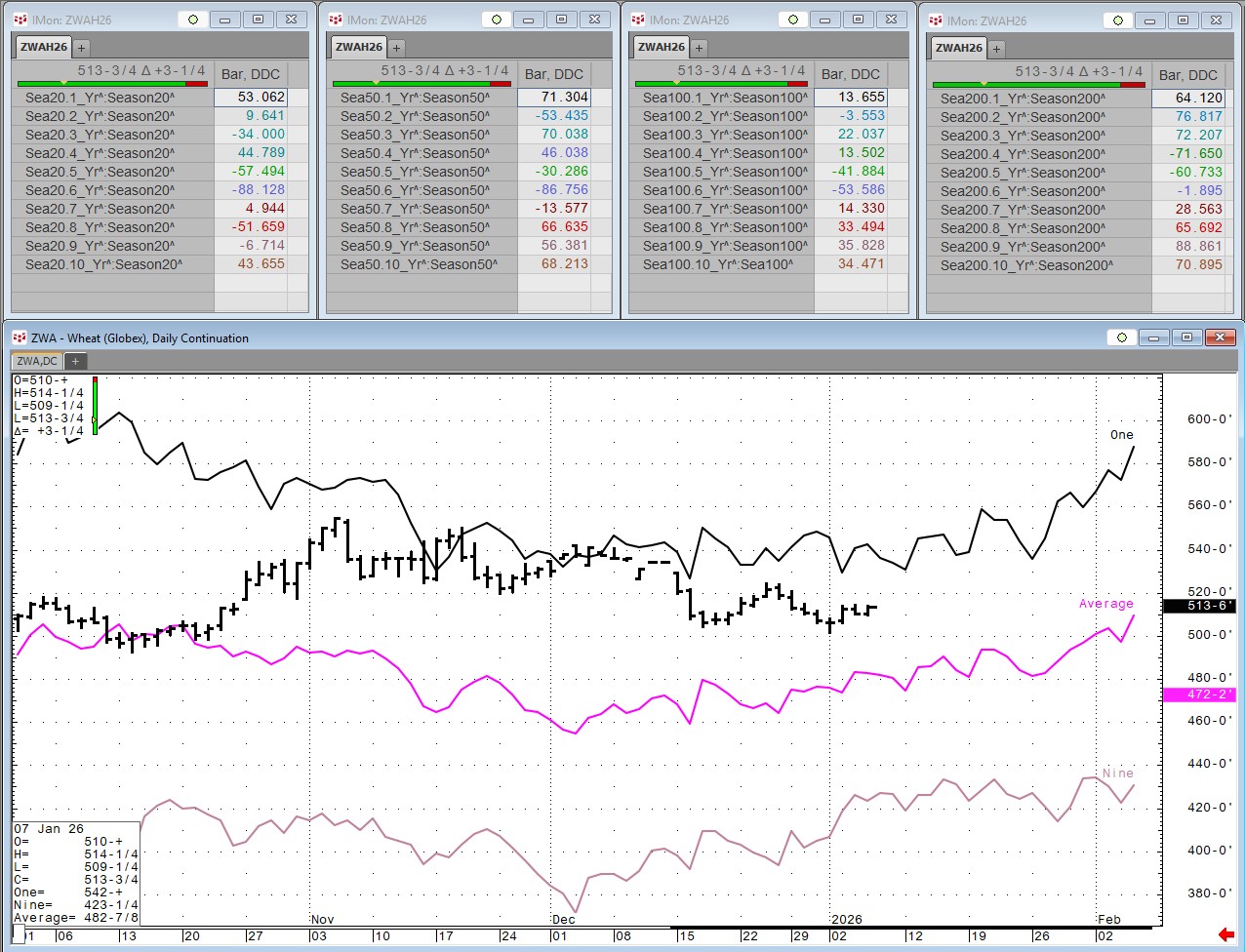Viewport: 1245px width, 952px height.
Task: Toggle the green circle indicator on ZWA chart
Action: click(1121, 337)
